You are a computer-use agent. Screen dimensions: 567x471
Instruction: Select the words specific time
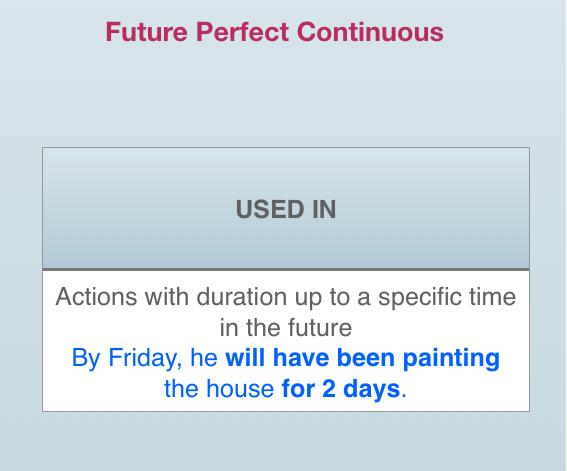(x=447, y=297)
